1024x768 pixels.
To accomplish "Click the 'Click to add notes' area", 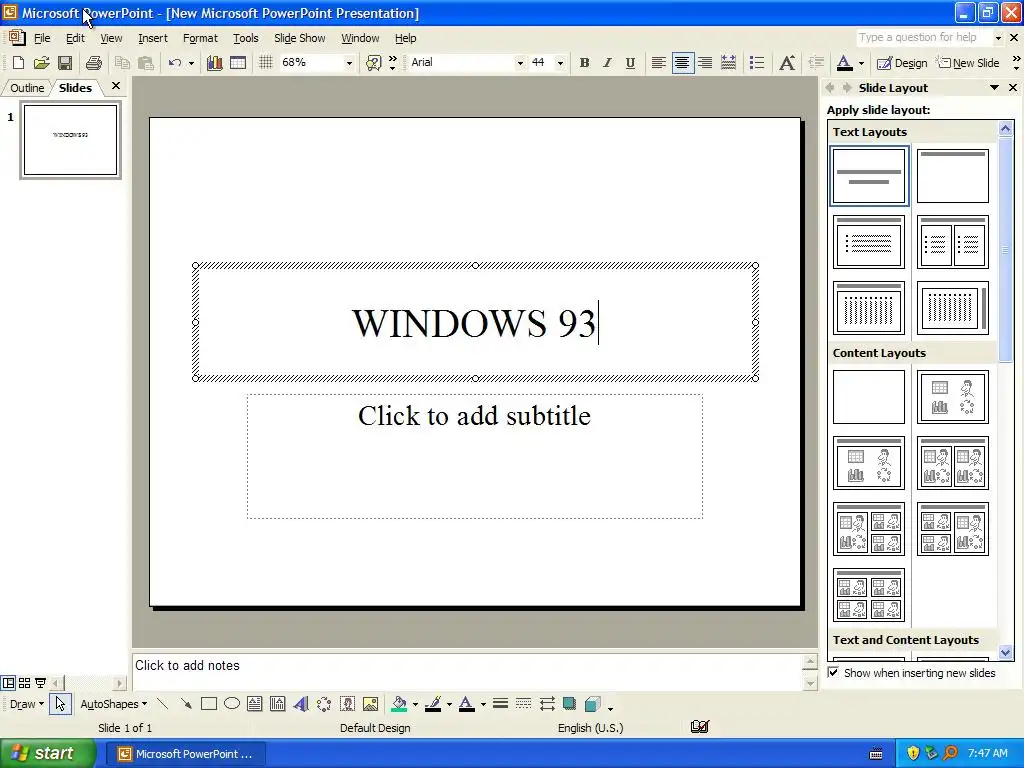I will 466,672.
